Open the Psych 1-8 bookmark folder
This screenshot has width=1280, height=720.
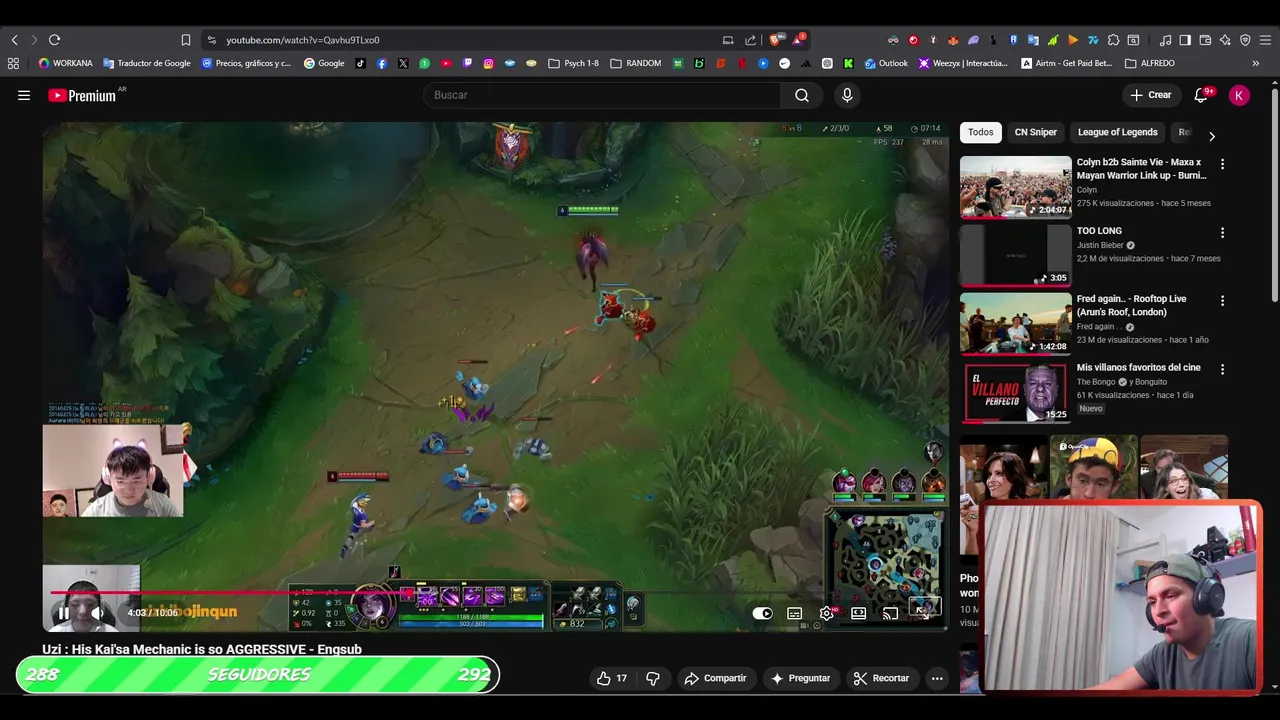pyautogui.click(x=573, y=63)
